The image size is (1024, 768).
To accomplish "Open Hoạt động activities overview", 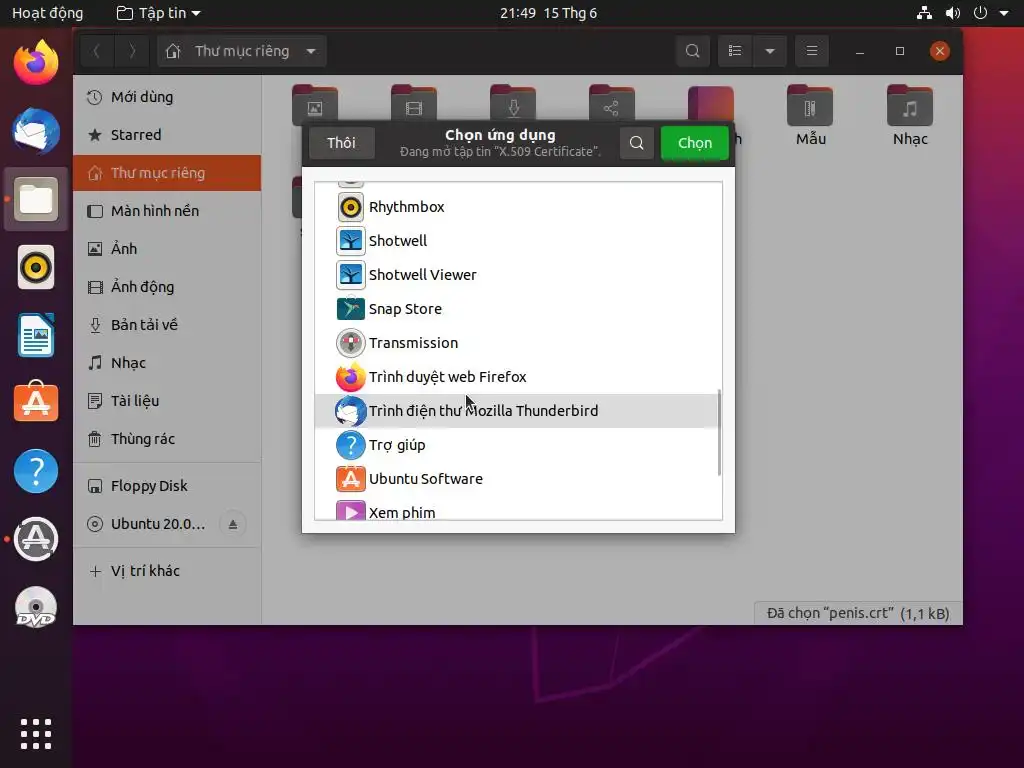I will [x=48, y=13].
